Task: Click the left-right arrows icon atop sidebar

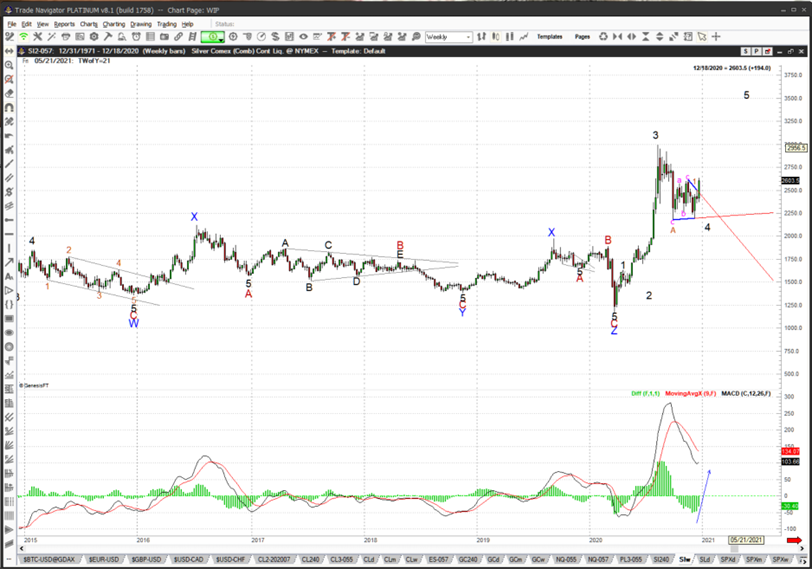Action: pyautogui.click(x=9, y=51)
